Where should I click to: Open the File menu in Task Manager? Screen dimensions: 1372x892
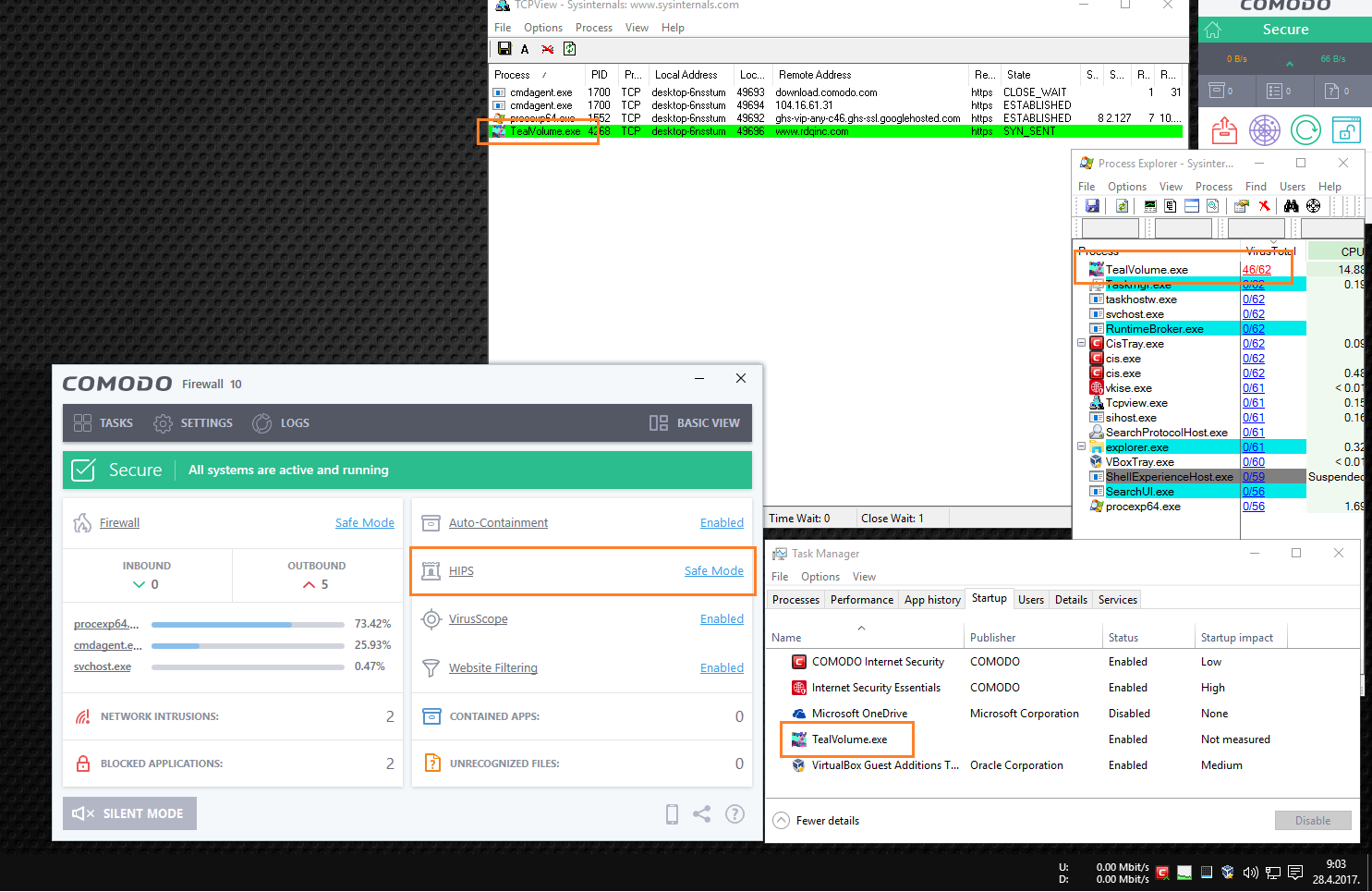(780, 577)
